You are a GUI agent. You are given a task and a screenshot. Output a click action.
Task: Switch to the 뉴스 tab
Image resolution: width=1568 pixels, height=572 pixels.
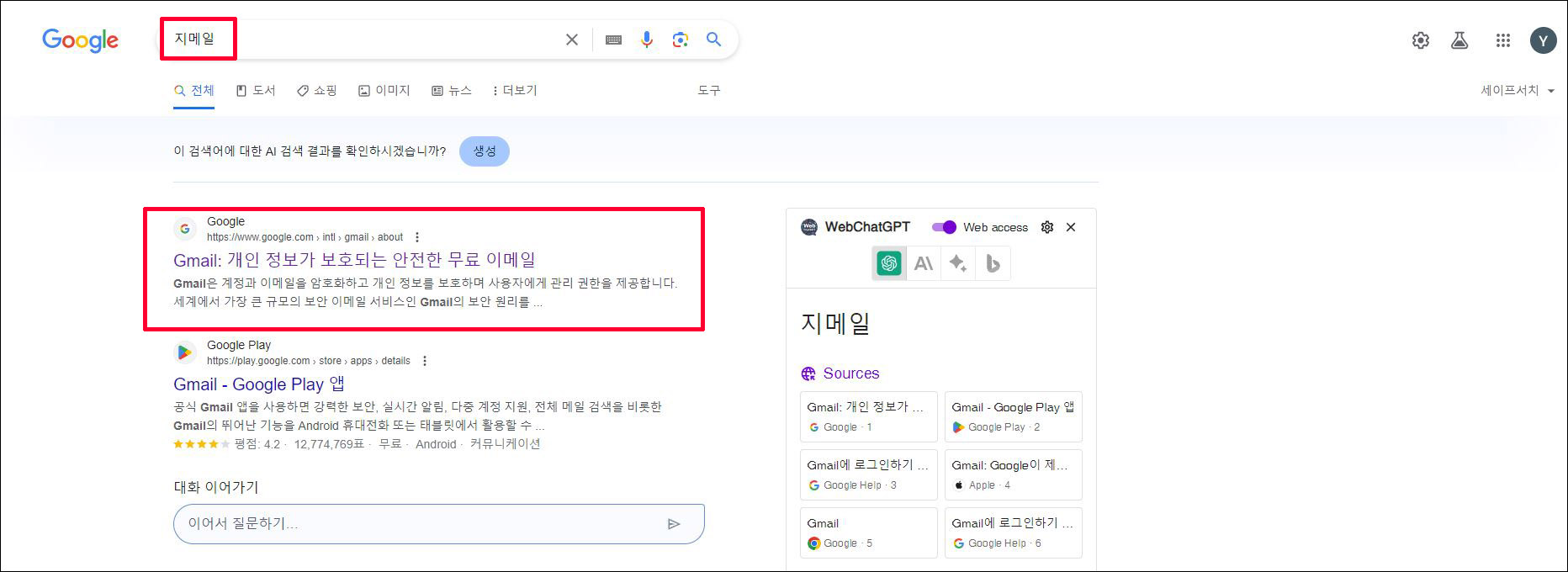tap(452, 90)
